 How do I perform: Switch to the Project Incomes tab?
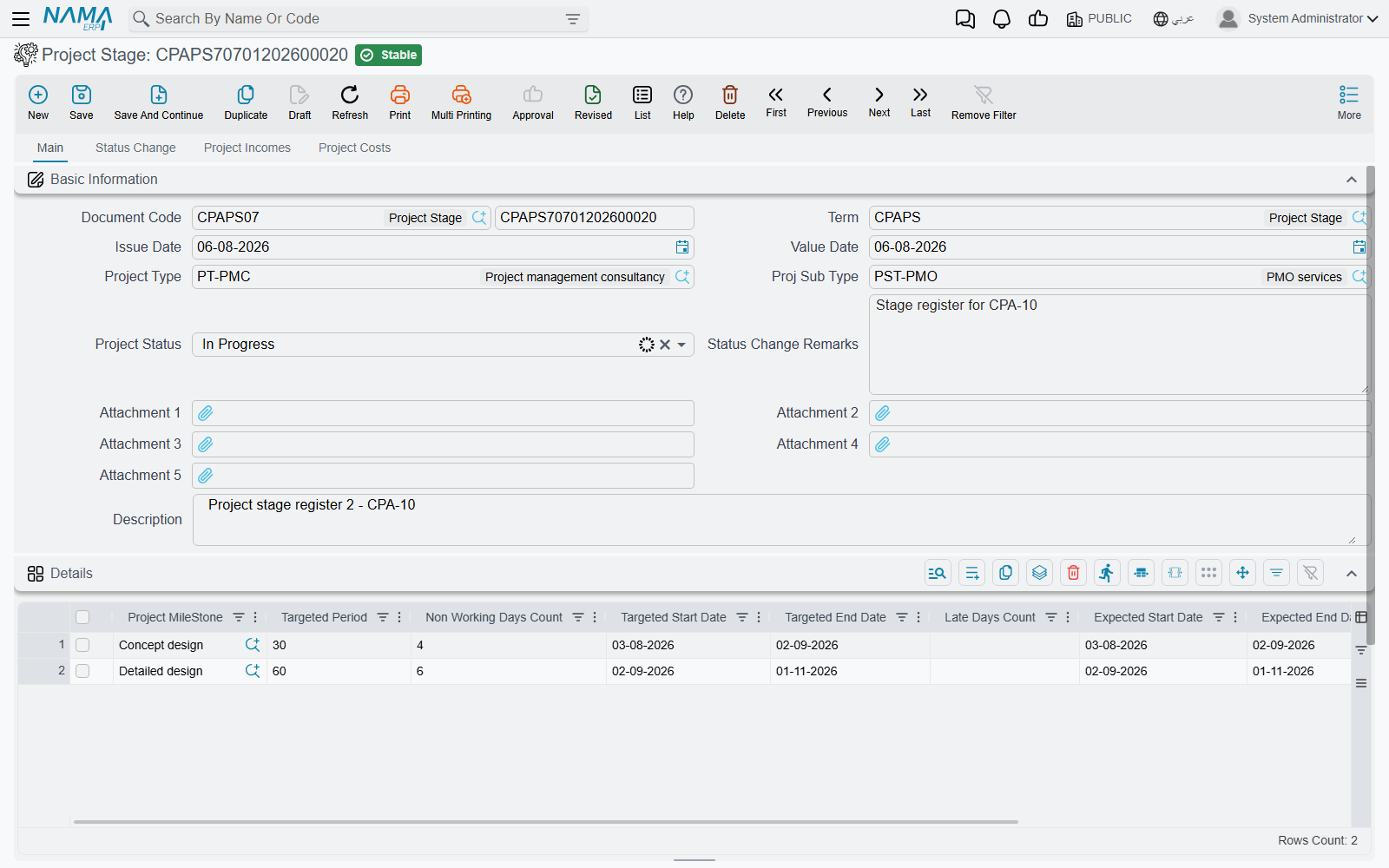click(247, 148)
